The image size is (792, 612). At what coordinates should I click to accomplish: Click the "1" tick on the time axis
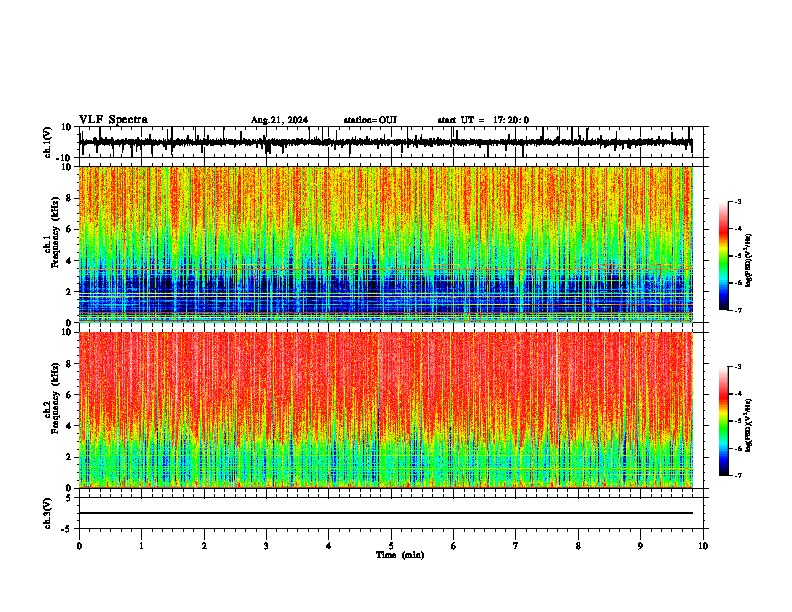(141, 546)
